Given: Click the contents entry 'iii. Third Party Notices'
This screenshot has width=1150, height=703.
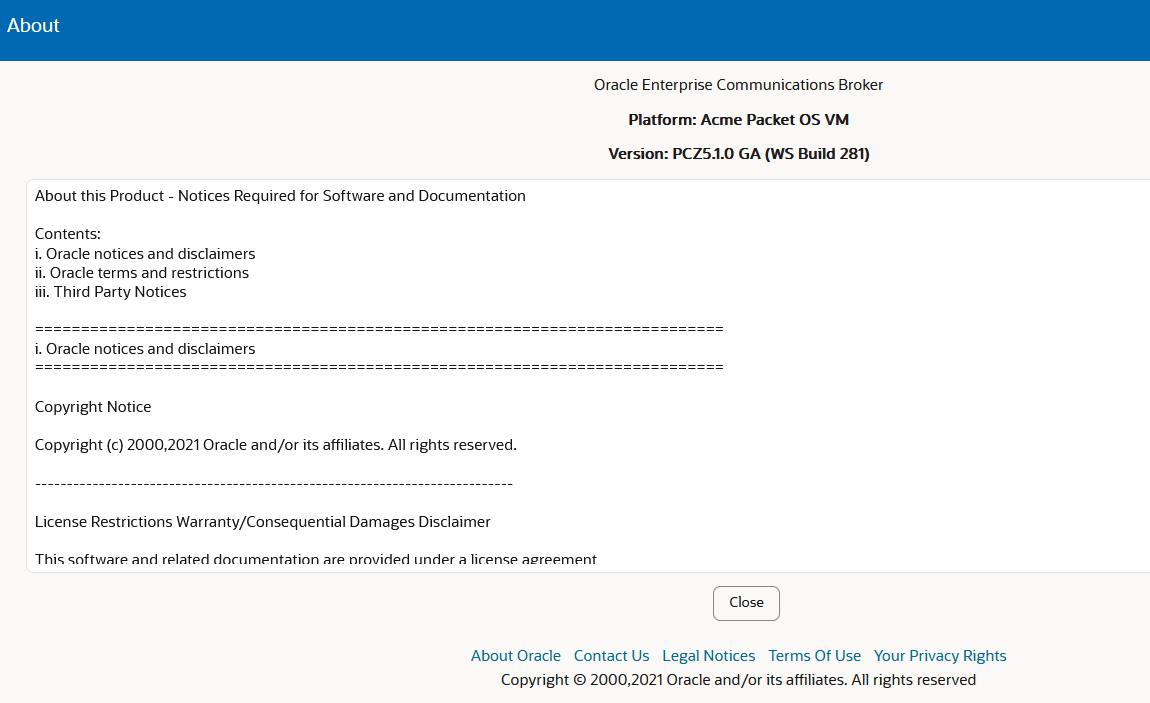Looking at the screenshot, I should (x=111, y=292).
